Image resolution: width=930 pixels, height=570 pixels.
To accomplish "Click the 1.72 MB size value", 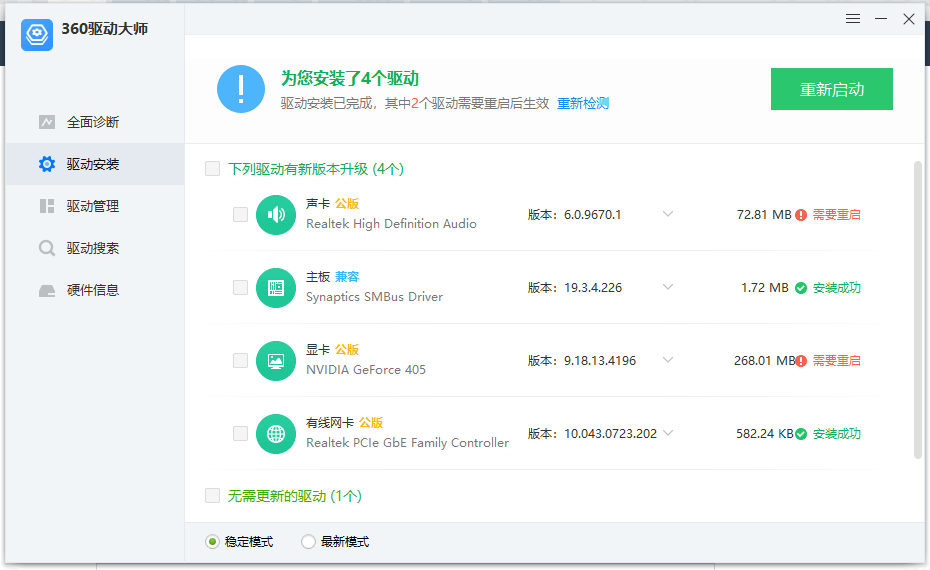I will [765, 288].
